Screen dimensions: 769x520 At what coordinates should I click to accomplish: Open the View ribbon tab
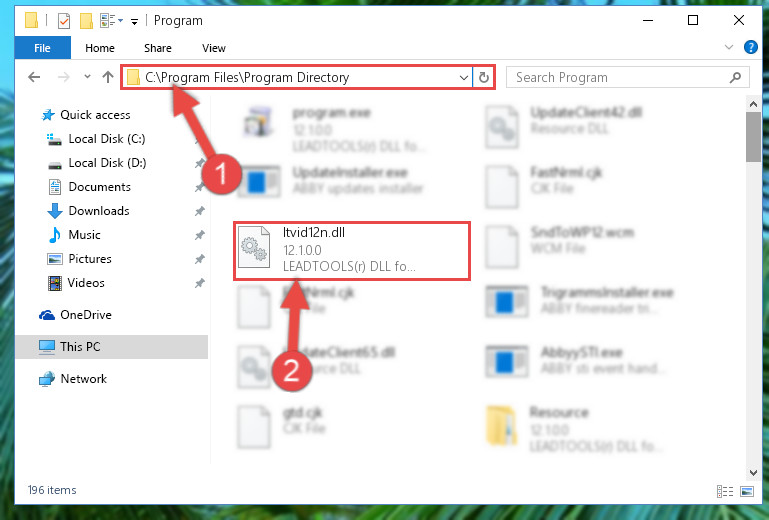coord(214,48)
